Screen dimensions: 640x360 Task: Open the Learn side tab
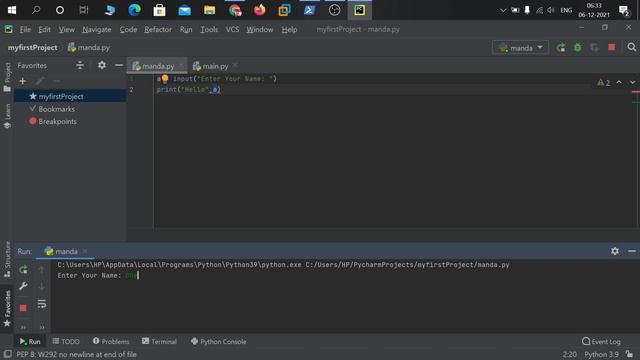(x=7, y=116)
